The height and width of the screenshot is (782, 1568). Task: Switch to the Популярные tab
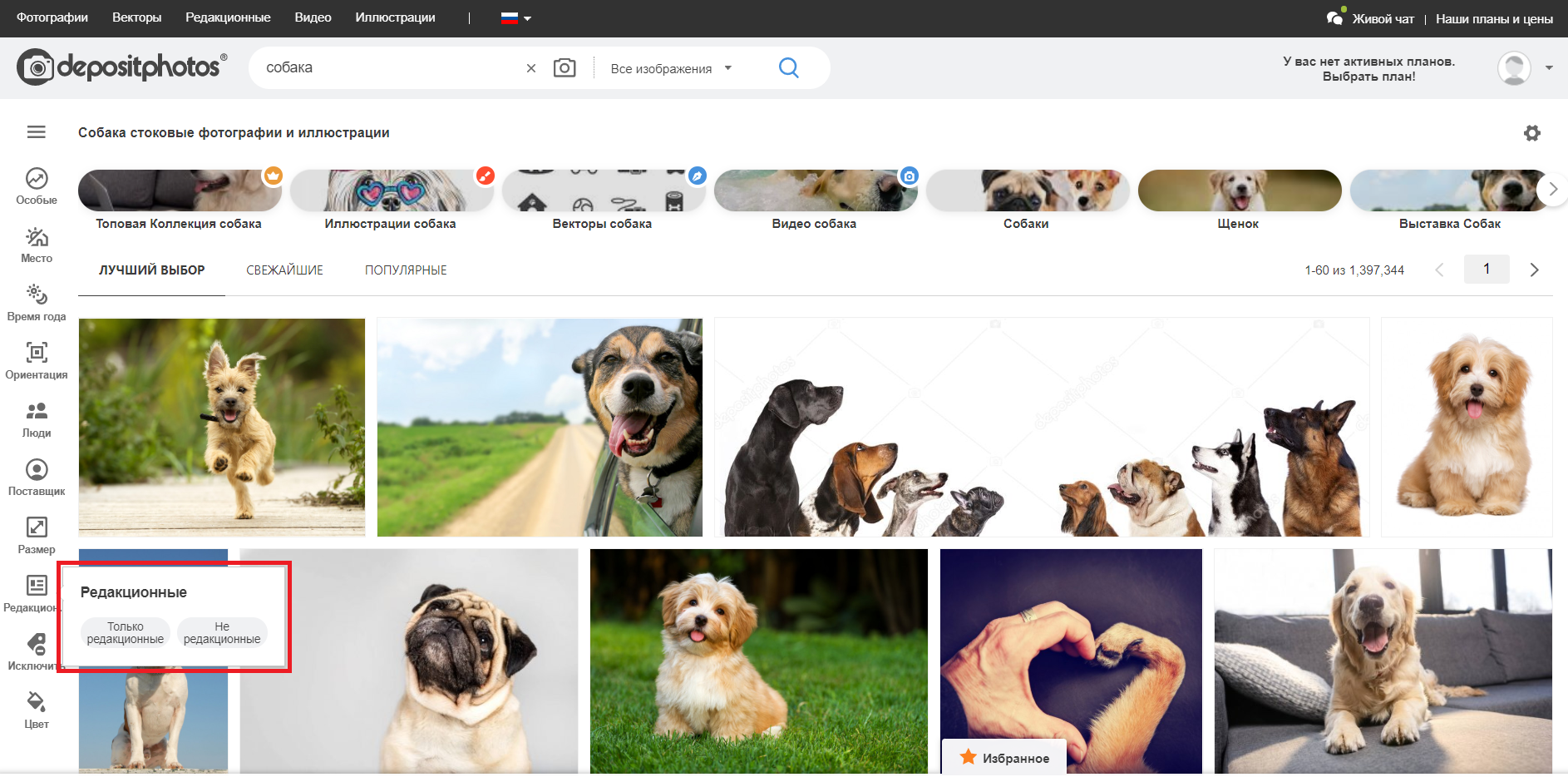[x=406, y=270]
